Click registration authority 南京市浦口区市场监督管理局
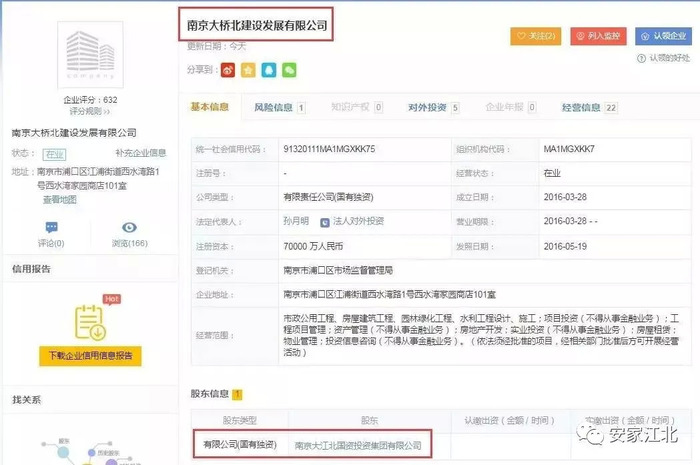The height and width of the screenshot is (465, 700). pyautogui.click(x=338, y=270)
